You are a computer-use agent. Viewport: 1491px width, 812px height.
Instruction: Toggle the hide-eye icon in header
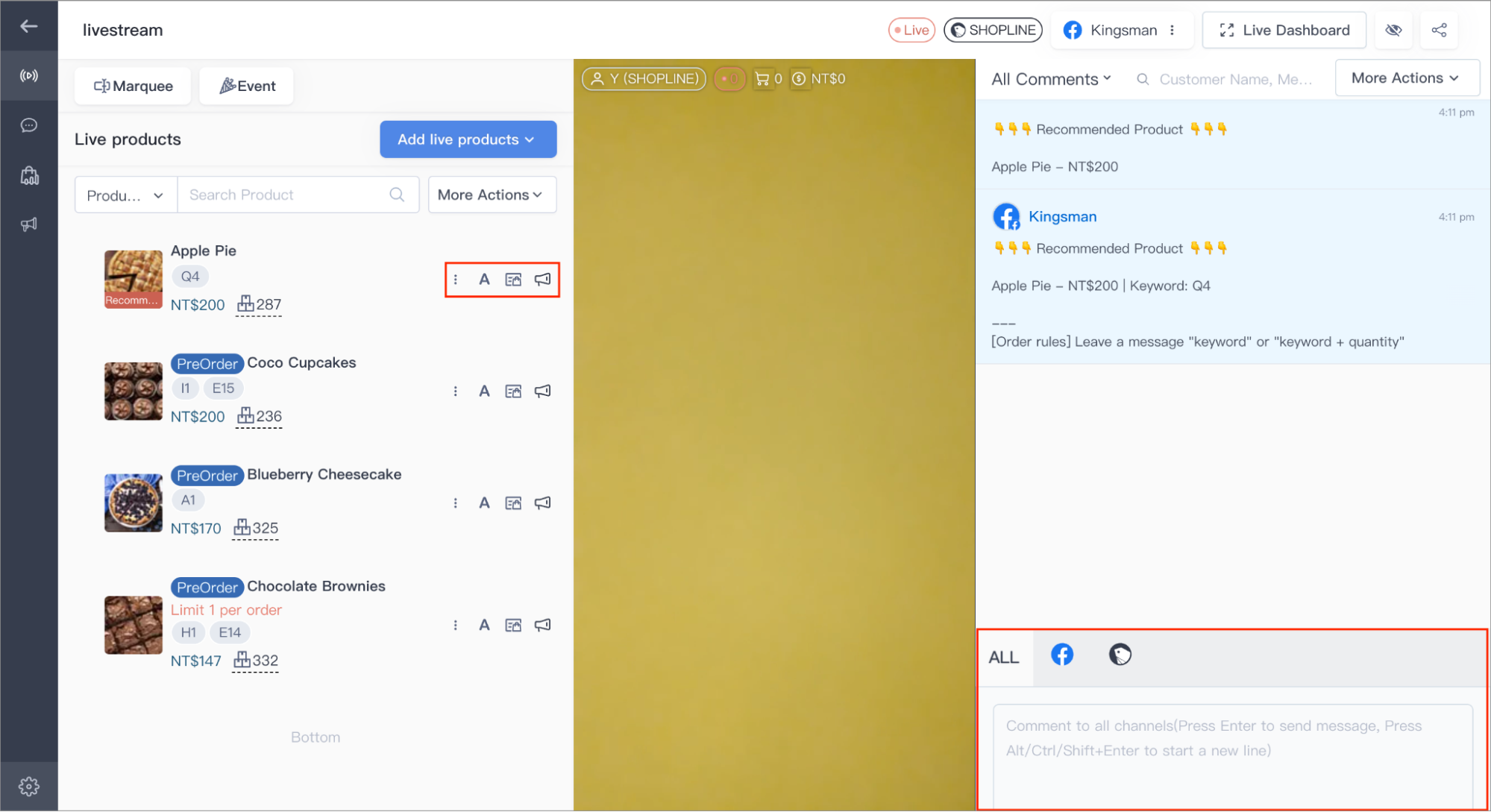pos(1393,30)
